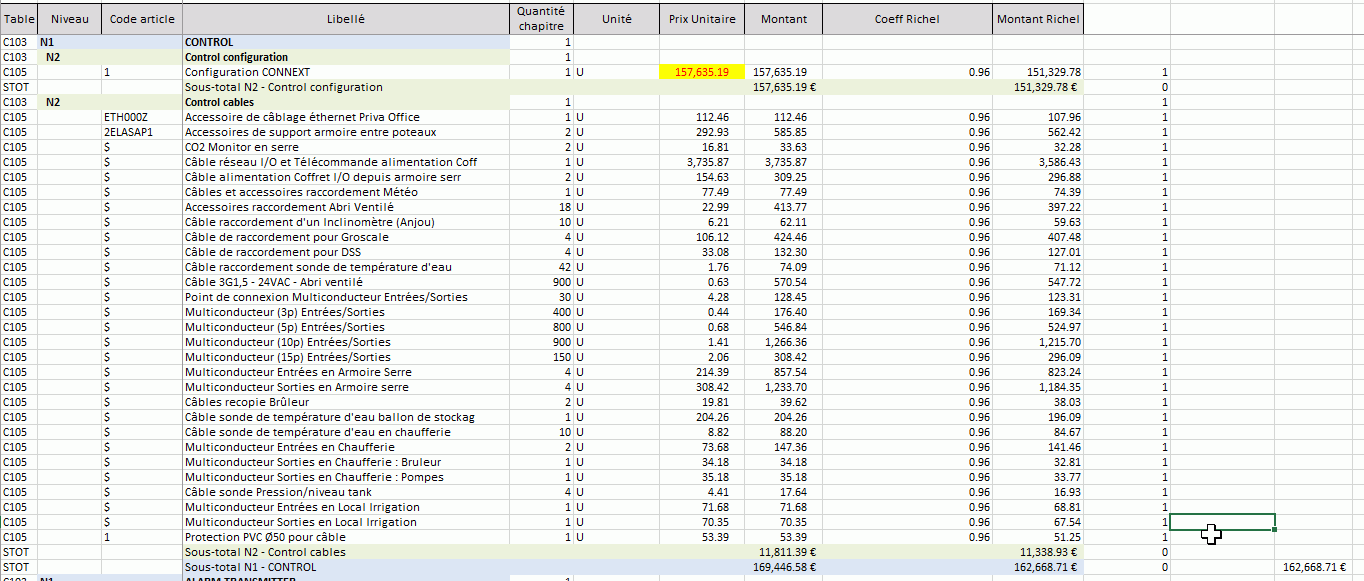Viewport: 1364px width, 581px height.
Task: Click the 'Protection PVC Ø50 pour câble' cell
Action: pos(265,537)
